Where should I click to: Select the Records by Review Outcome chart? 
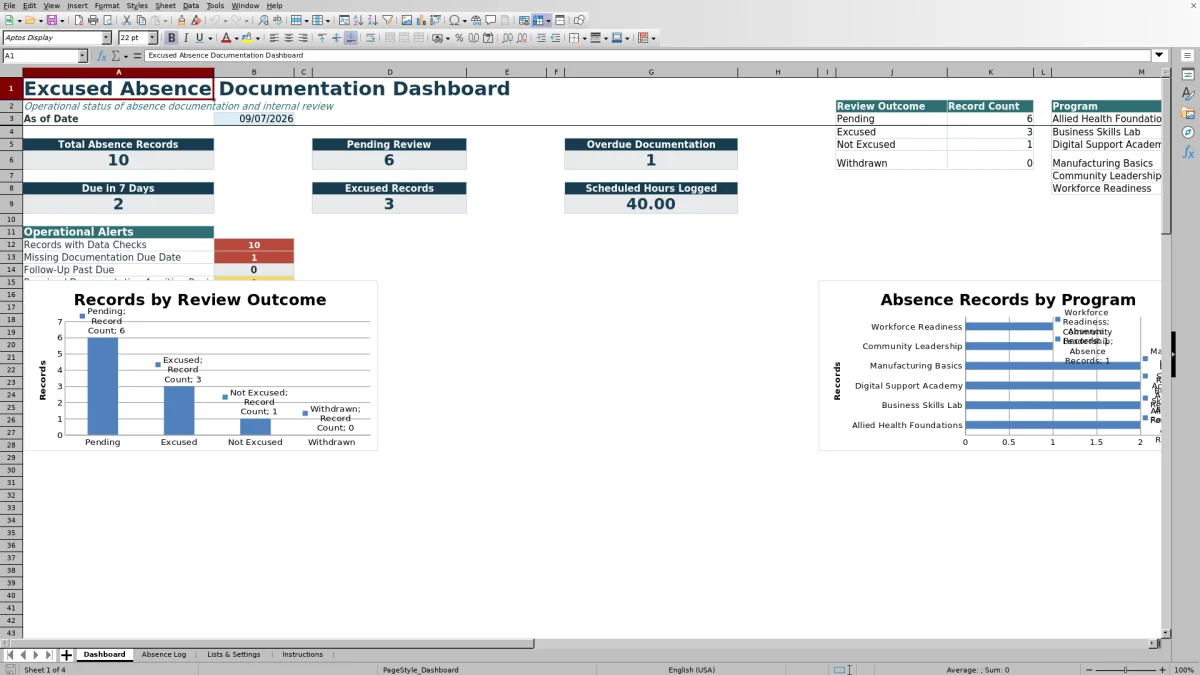click(x=200, y=366)
